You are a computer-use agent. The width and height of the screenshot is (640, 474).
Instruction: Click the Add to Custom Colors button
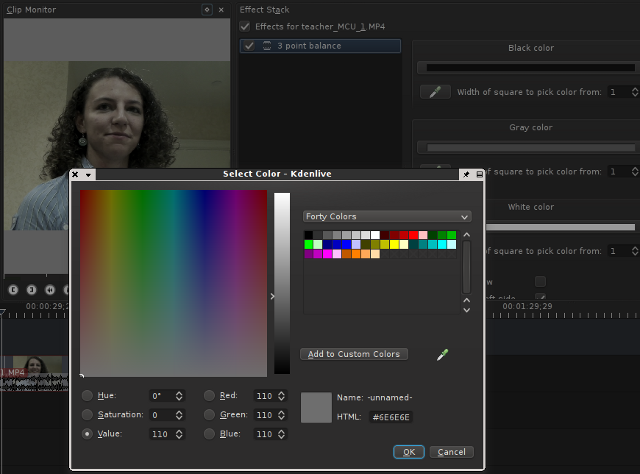[354, 354]
